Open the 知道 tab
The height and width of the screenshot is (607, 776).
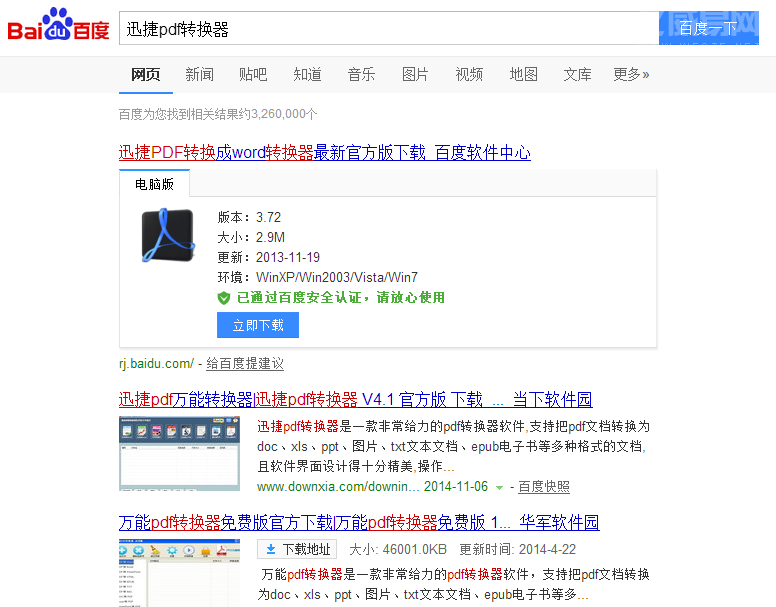307,74
